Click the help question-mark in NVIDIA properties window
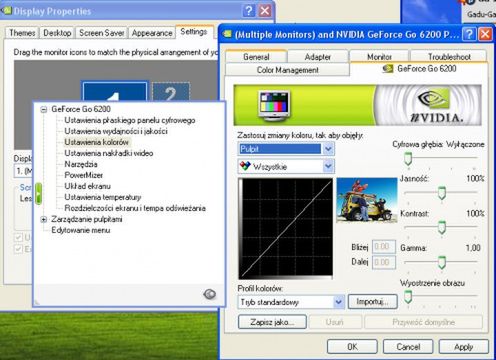 (x=469, y=34)
